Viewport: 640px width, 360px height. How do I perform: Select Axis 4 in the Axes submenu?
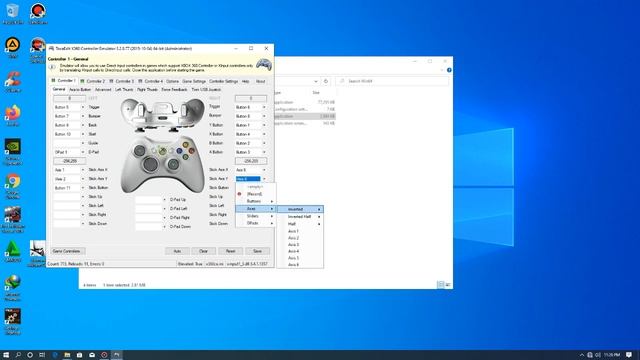(300, 251)
